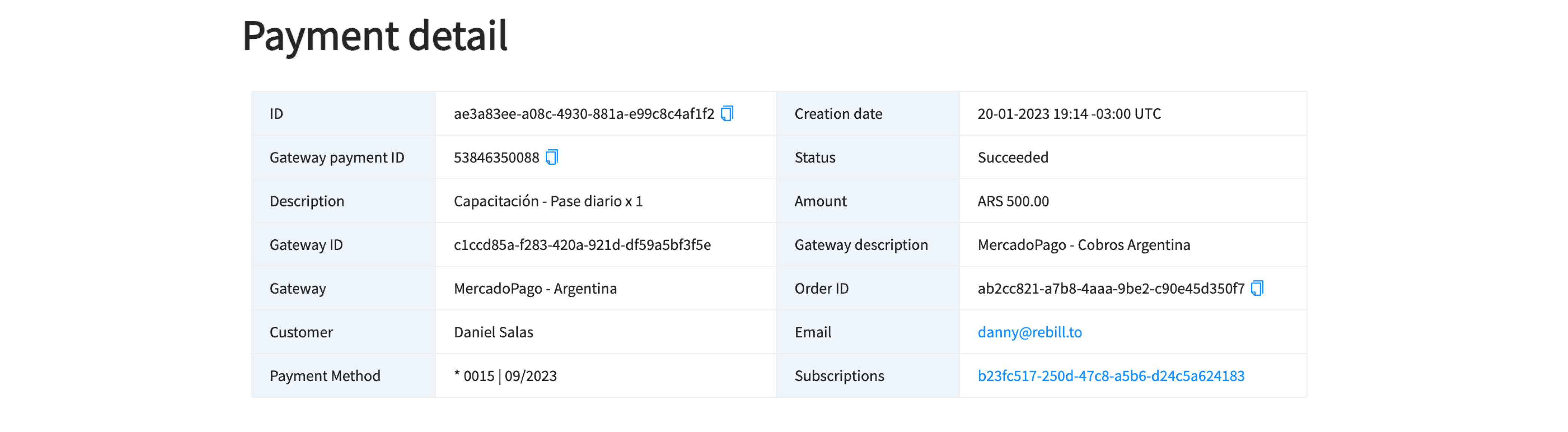Click the MercadoPago - Argentina gateway value

pos(535,289)
